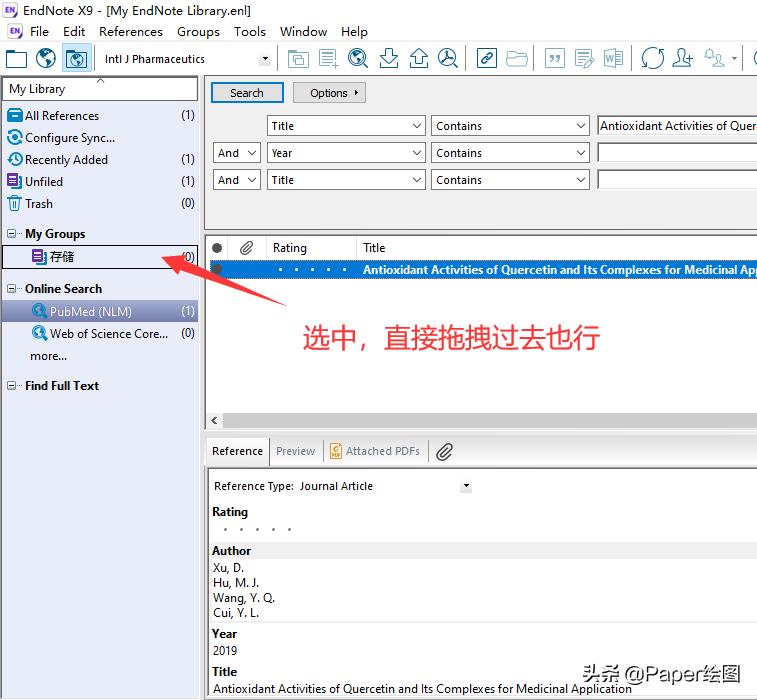Open the Options button menu
757x700 pixels.
329,93
